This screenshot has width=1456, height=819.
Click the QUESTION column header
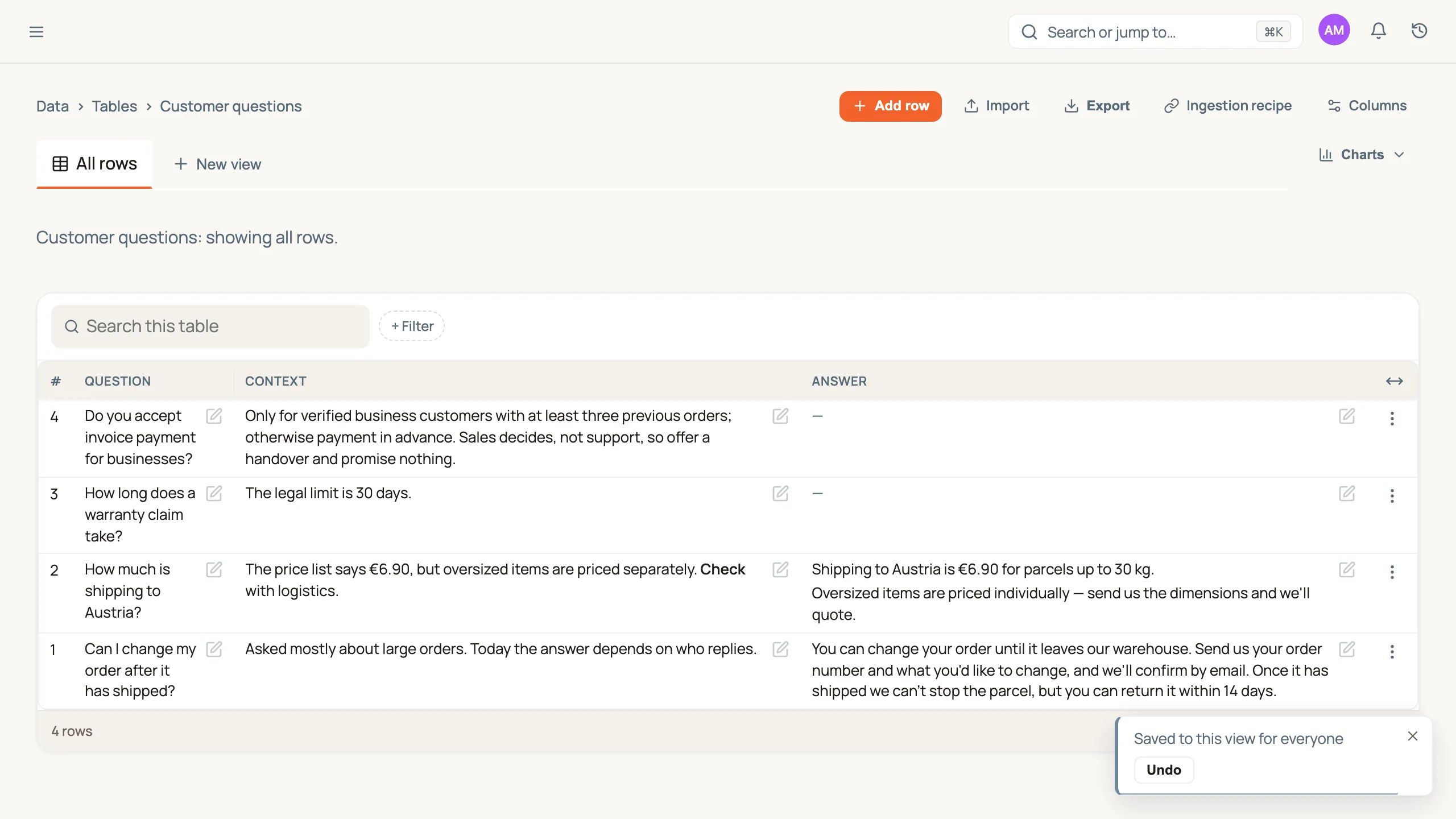(118, 381)
